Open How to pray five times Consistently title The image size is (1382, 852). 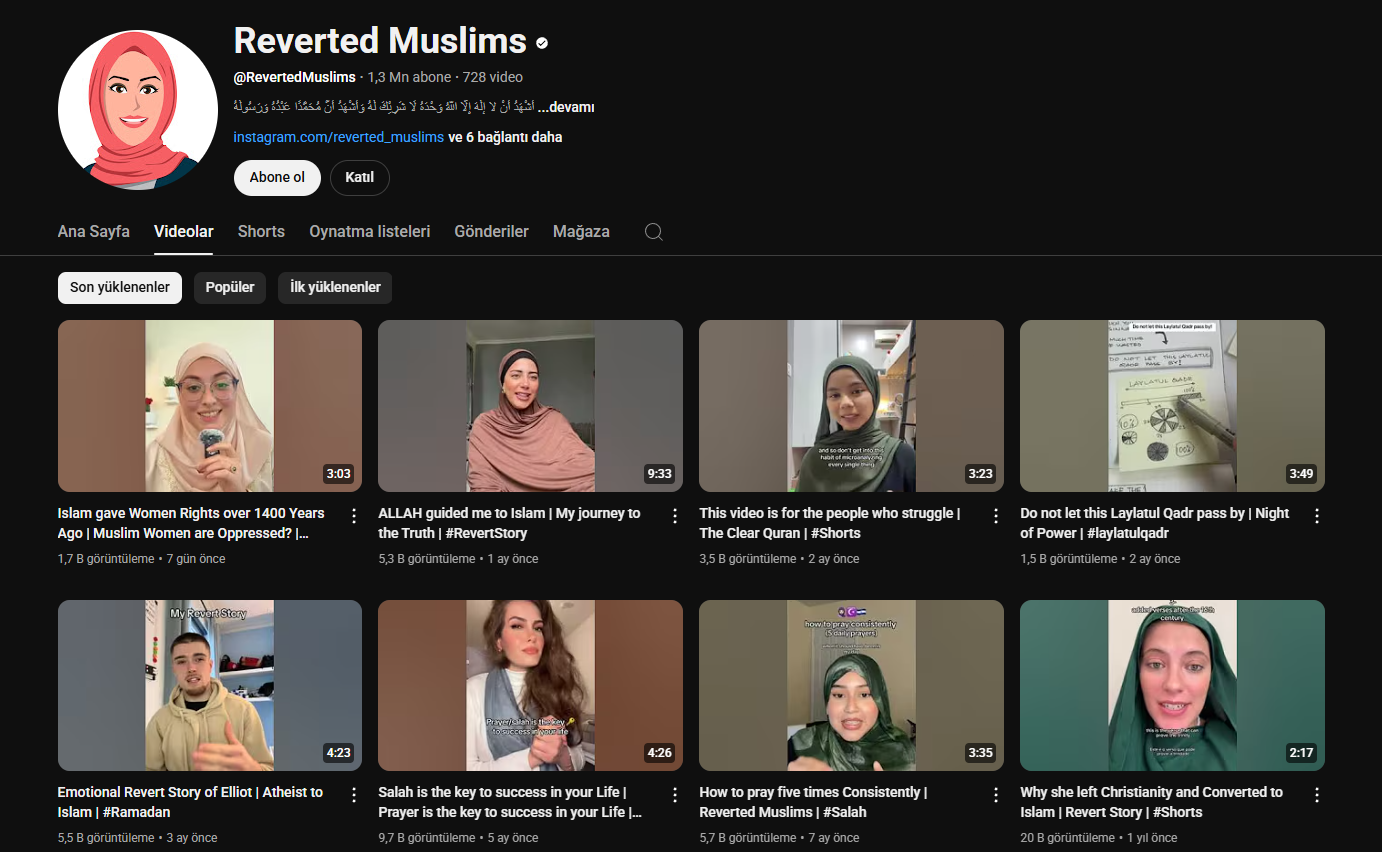click(813, 802)
